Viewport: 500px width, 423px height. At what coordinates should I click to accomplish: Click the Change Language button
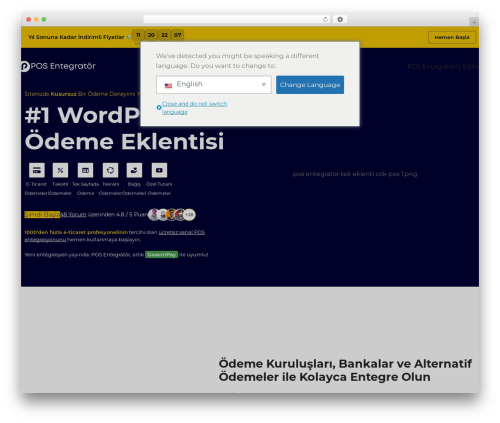point(310,85)
